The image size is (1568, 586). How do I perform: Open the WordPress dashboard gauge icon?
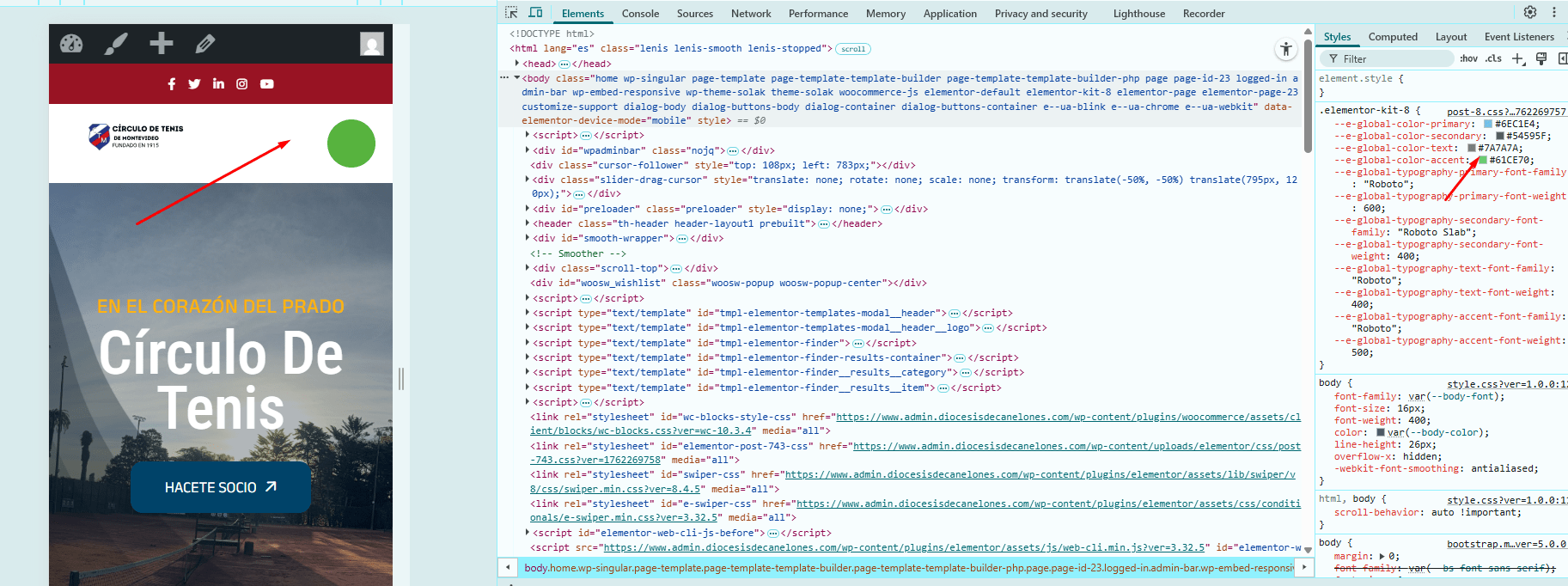(x=71, y=44)
